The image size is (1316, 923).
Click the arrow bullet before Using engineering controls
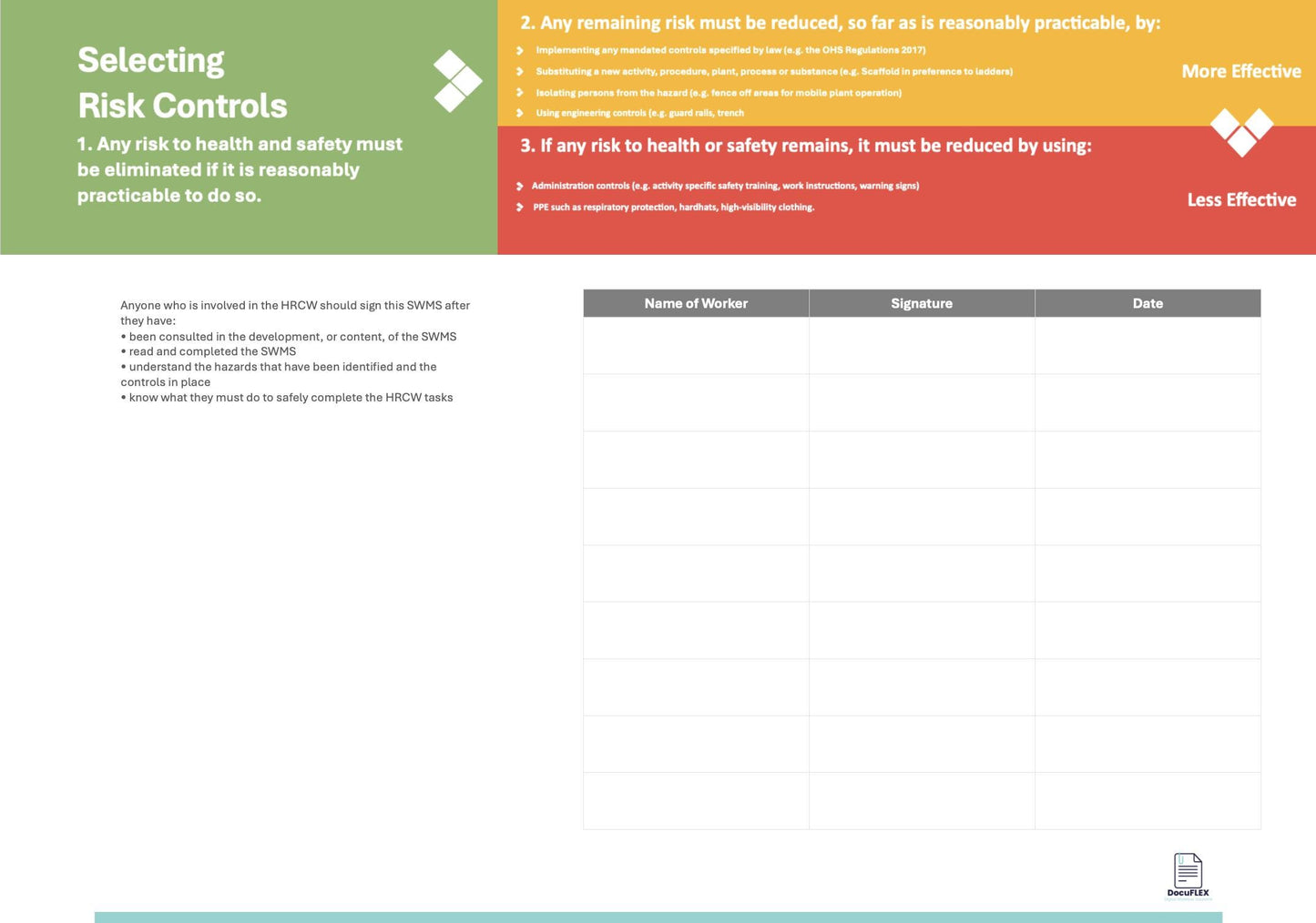(x=520, y=114)
